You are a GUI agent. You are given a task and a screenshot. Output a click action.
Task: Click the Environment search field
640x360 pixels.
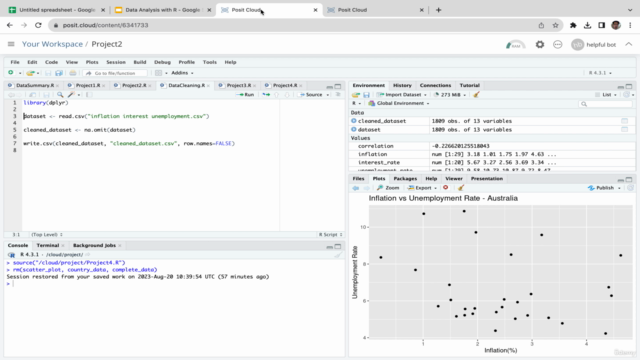click(x=606, y=104)
